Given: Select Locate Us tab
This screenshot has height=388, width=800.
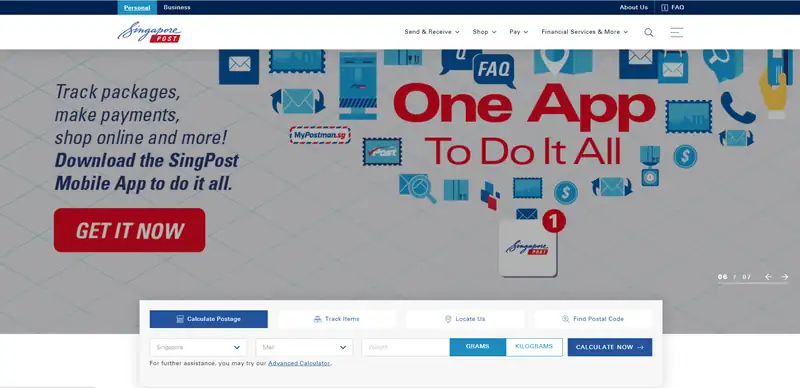Looking at the screenshot, I should pyautogui.click(x=465, y=319).
